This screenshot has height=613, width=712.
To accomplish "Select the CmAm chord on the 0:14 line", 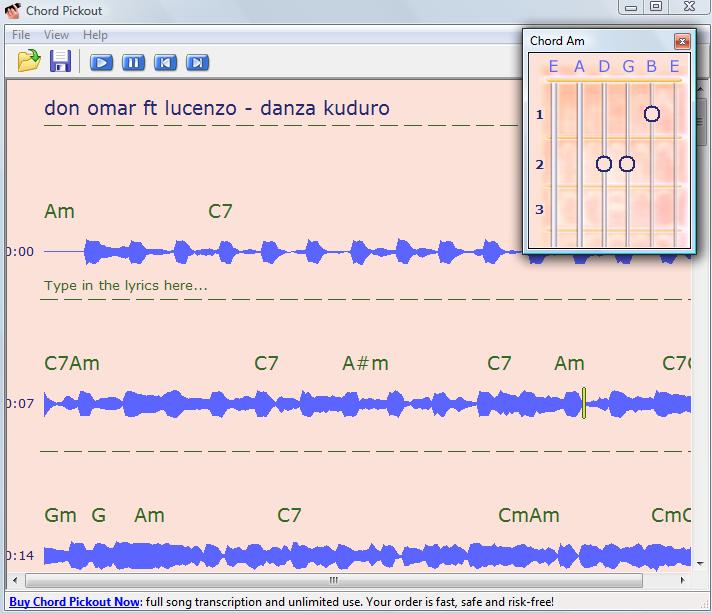I will point(529,515).
